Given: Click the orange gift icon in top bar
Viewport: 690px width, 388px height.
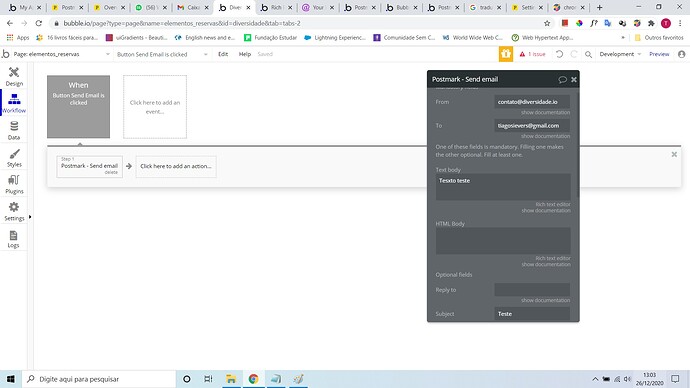Looking at the screenshot, I should (x=506, y=54).
